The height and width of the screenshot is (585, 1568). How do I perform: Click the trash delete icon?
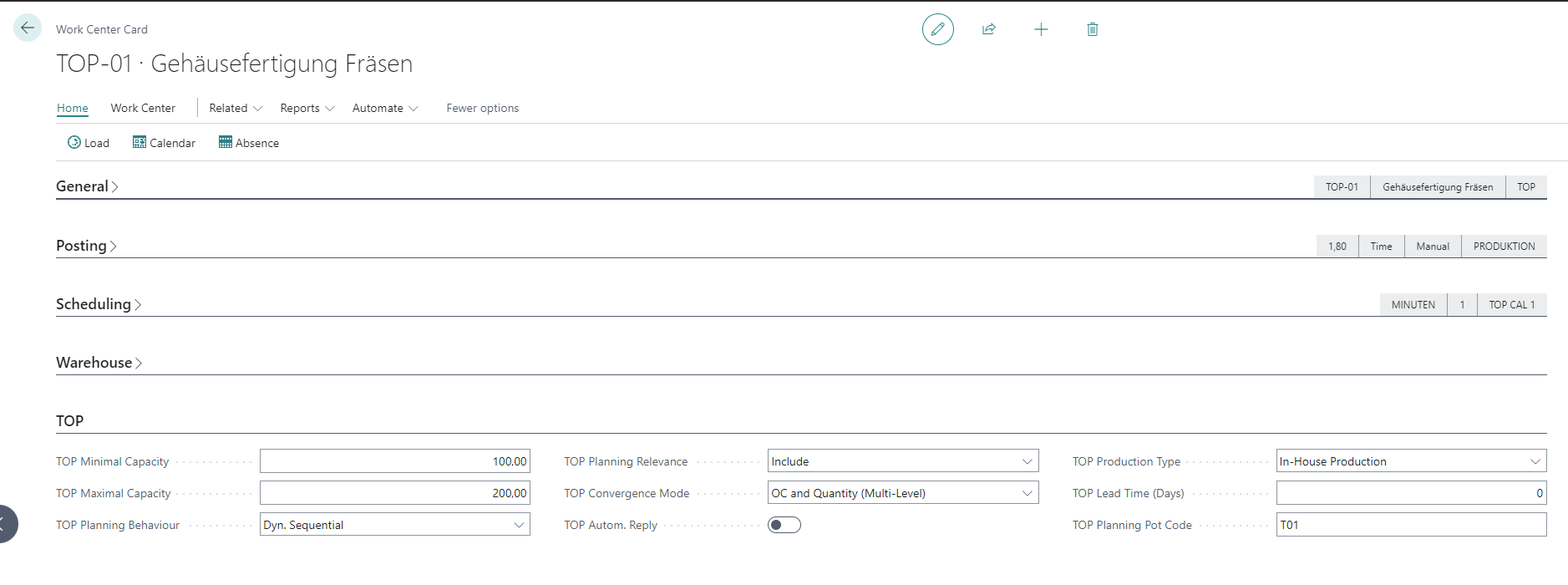coord(1092,29)
